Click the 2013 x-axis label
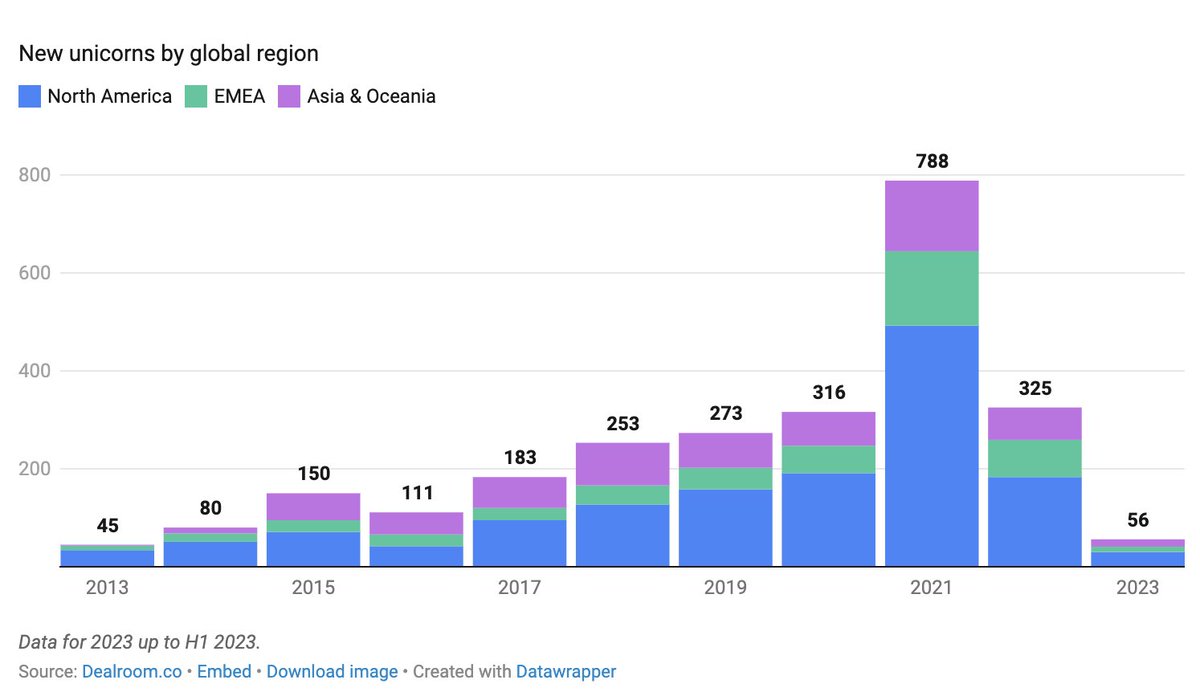Screen dimensions: 1200x692 pyautogui.click(x=108, y=587)
